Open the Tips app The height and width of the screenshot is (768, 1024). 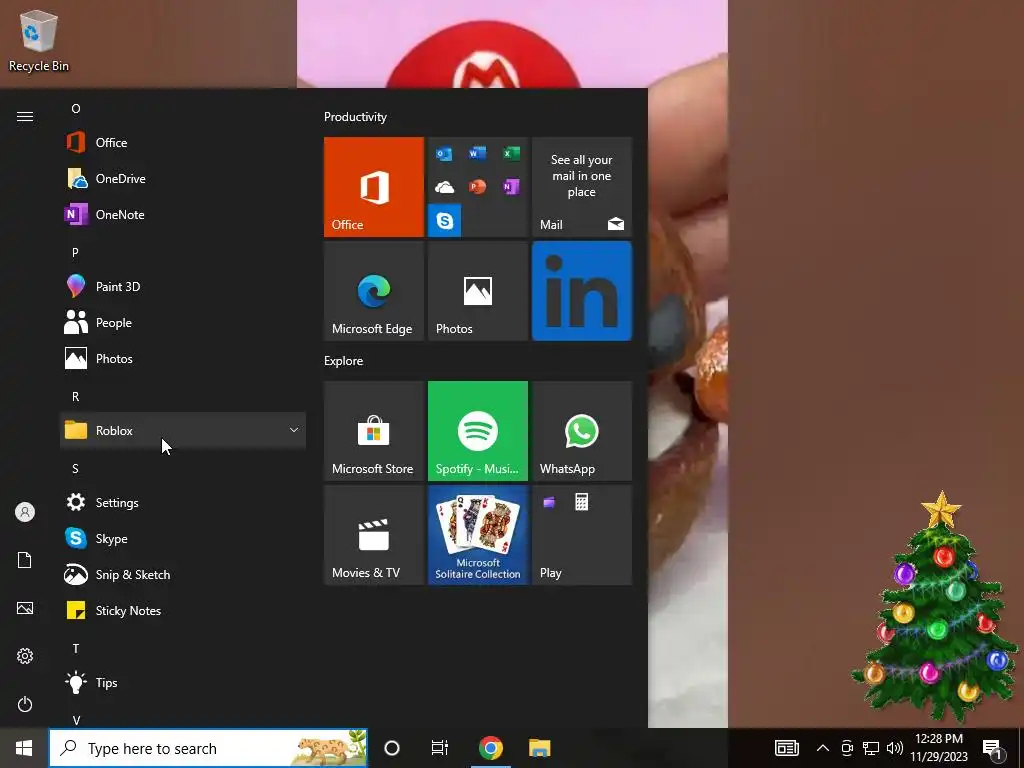pos(183,682)
